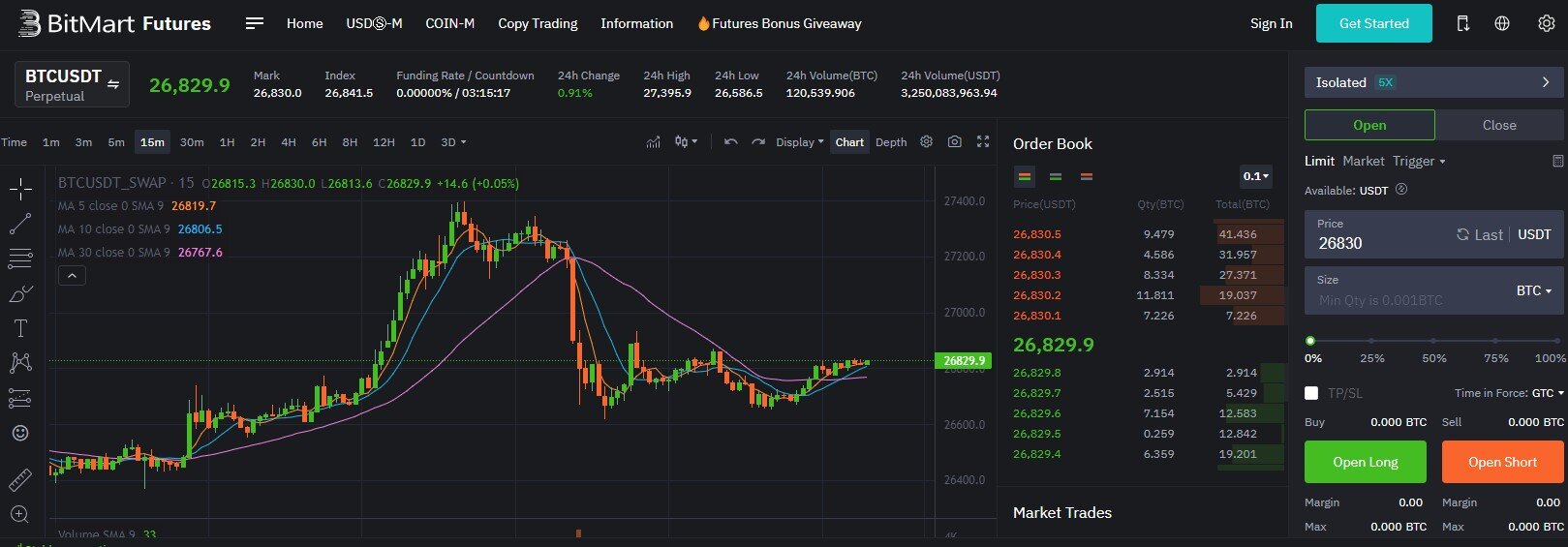Viewport: 1568px width, 547px height.
Task: Open the emoji sticker tool
Action: pyautogui.click(x=20, y=433)
